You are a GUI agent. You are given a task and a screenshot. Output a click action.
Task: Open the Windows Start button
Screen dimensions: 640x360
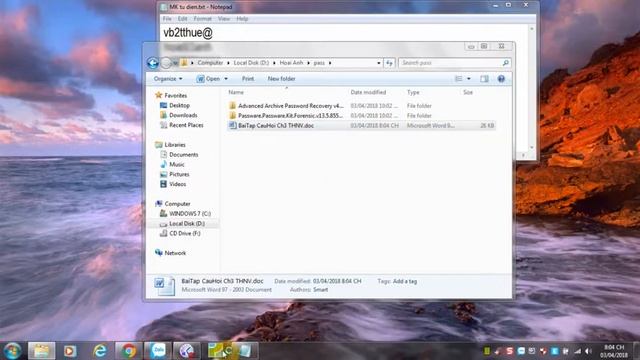coord(12,351)
